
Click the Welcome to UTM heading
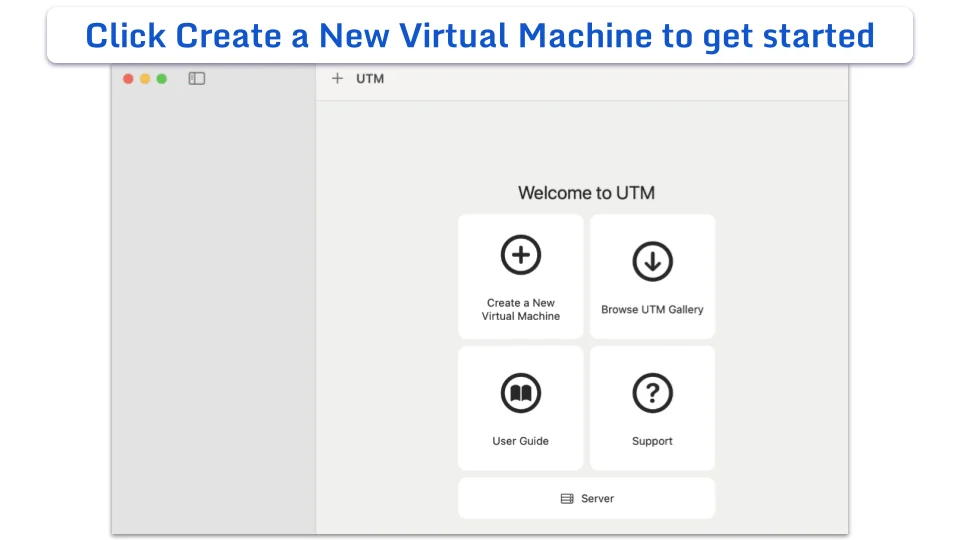pos(587,193)
